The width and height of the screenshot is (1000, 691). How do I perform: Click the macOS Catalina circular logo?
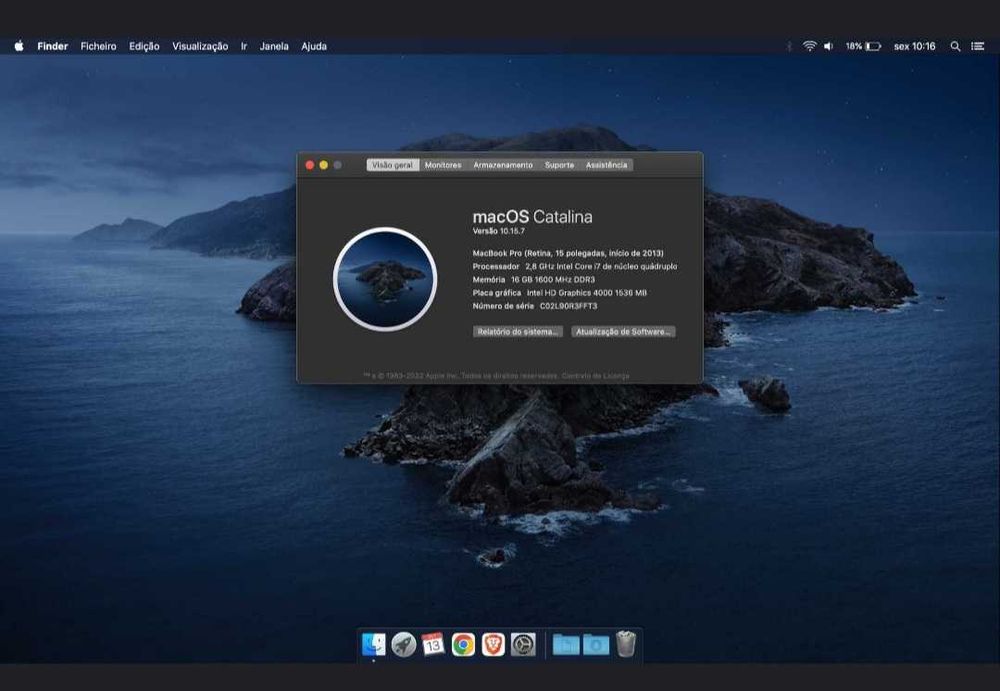click(385, 279)
